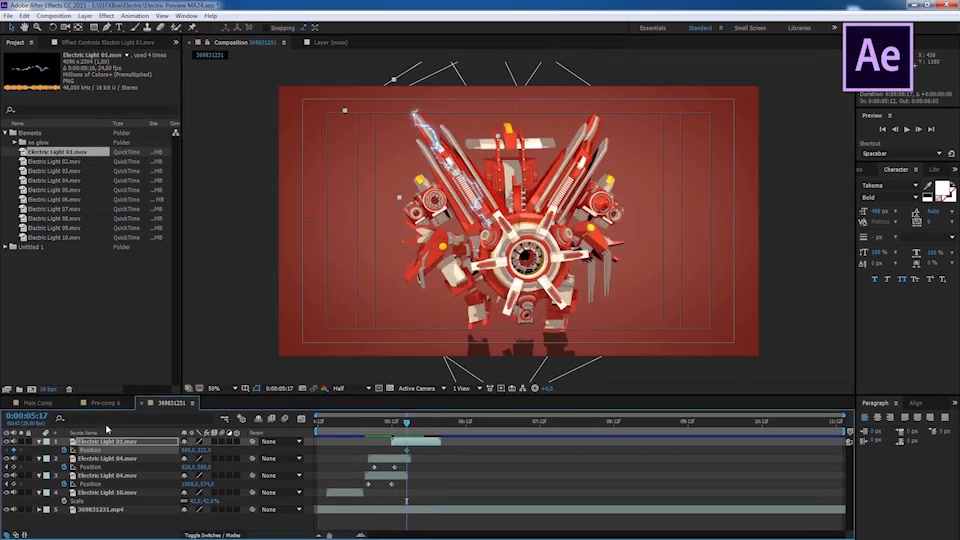Select the Zoom tool magnifier
This screenshot has height=540, width=960.
37,28
